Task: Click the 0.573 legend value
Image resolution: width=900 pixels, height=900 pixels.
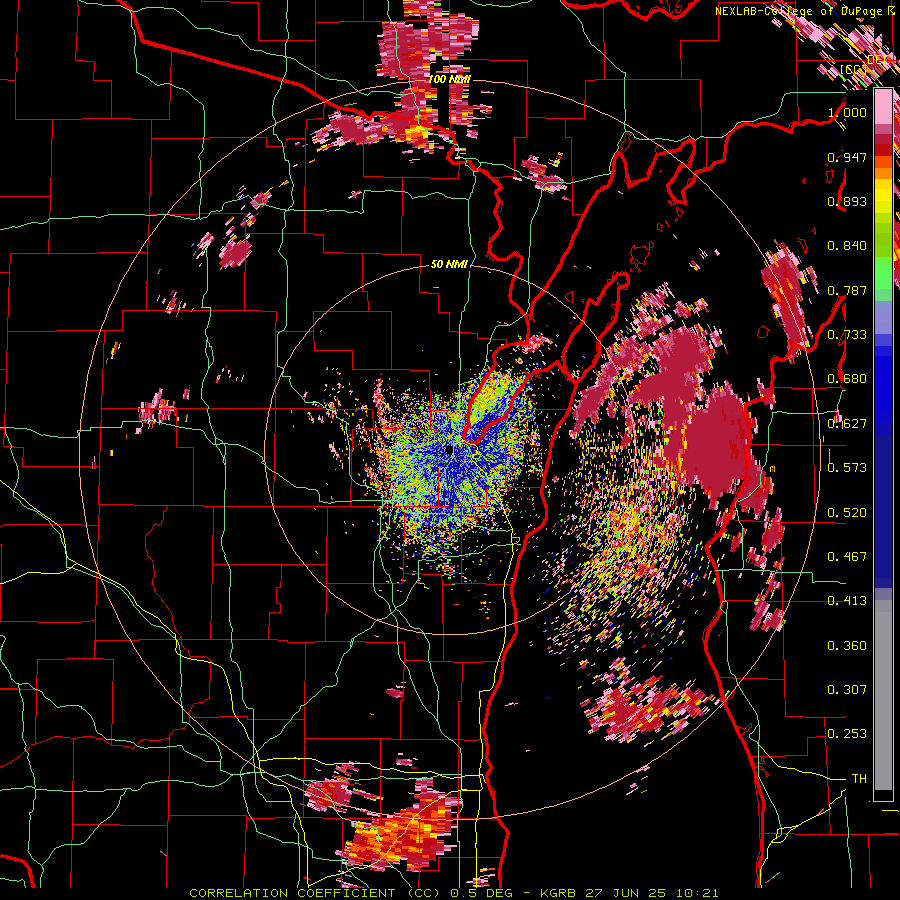Action: pyautogui.click(x=847, y=468)
